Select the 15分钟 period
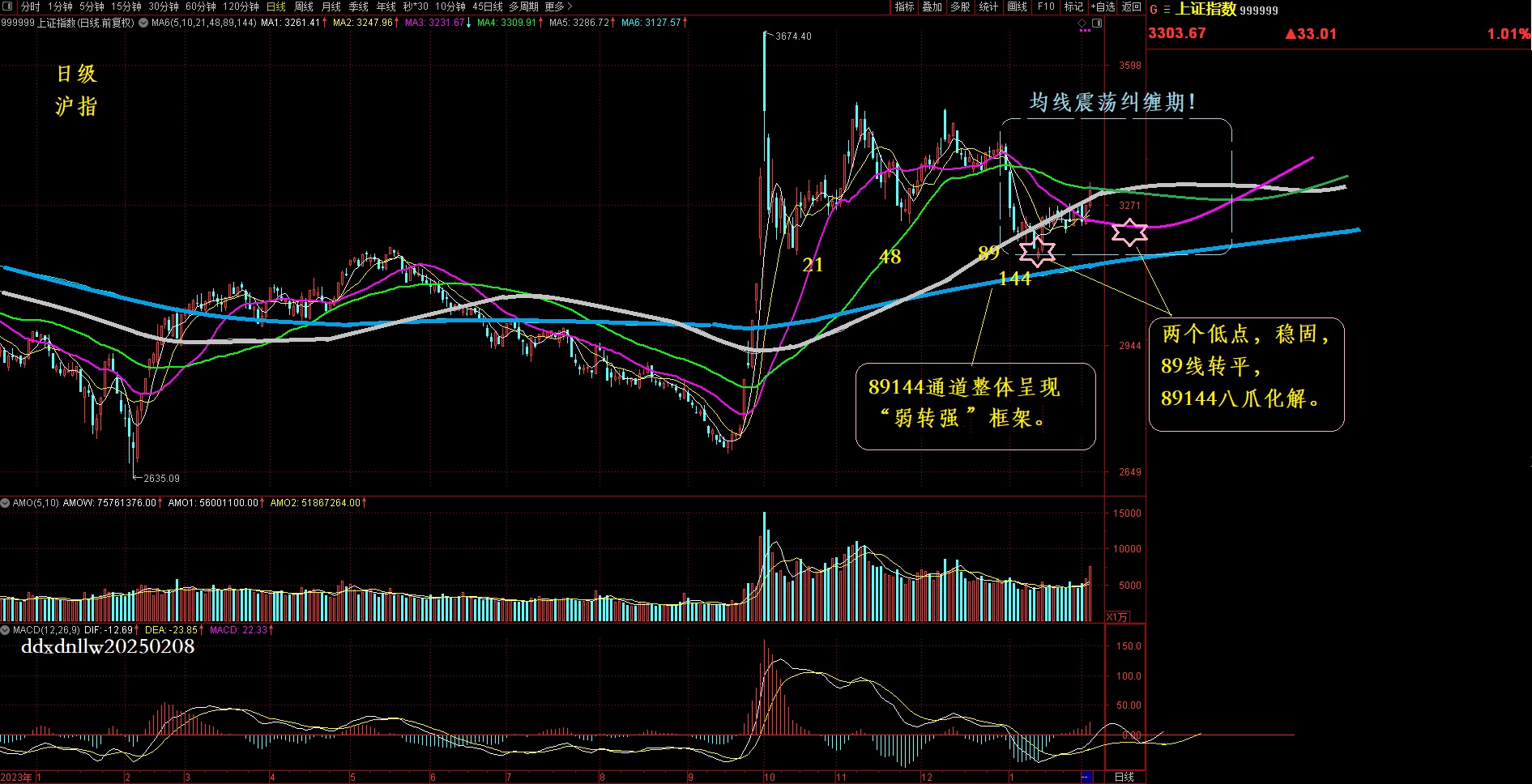This screenshot has height=784, width=1532. tap(126, 6)
